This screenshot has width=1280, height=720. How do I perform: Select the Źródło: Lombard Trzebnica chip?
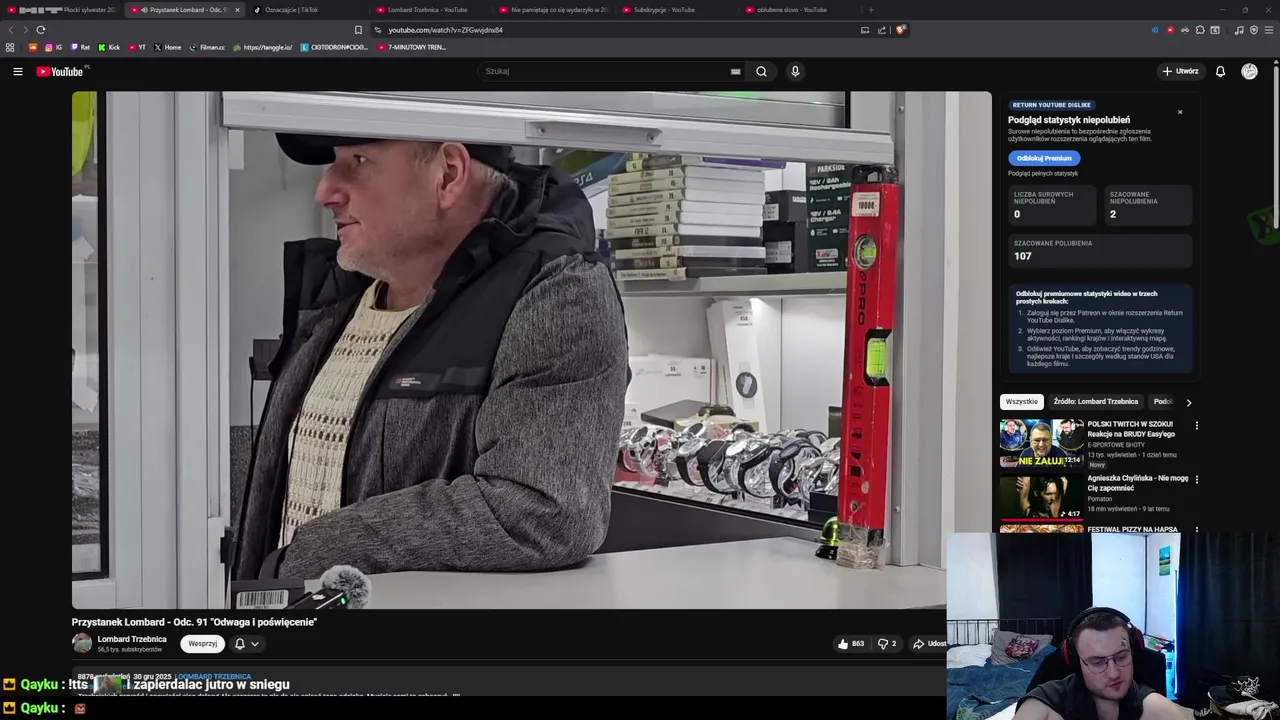pyautogui.click(x=1096, y=402)
